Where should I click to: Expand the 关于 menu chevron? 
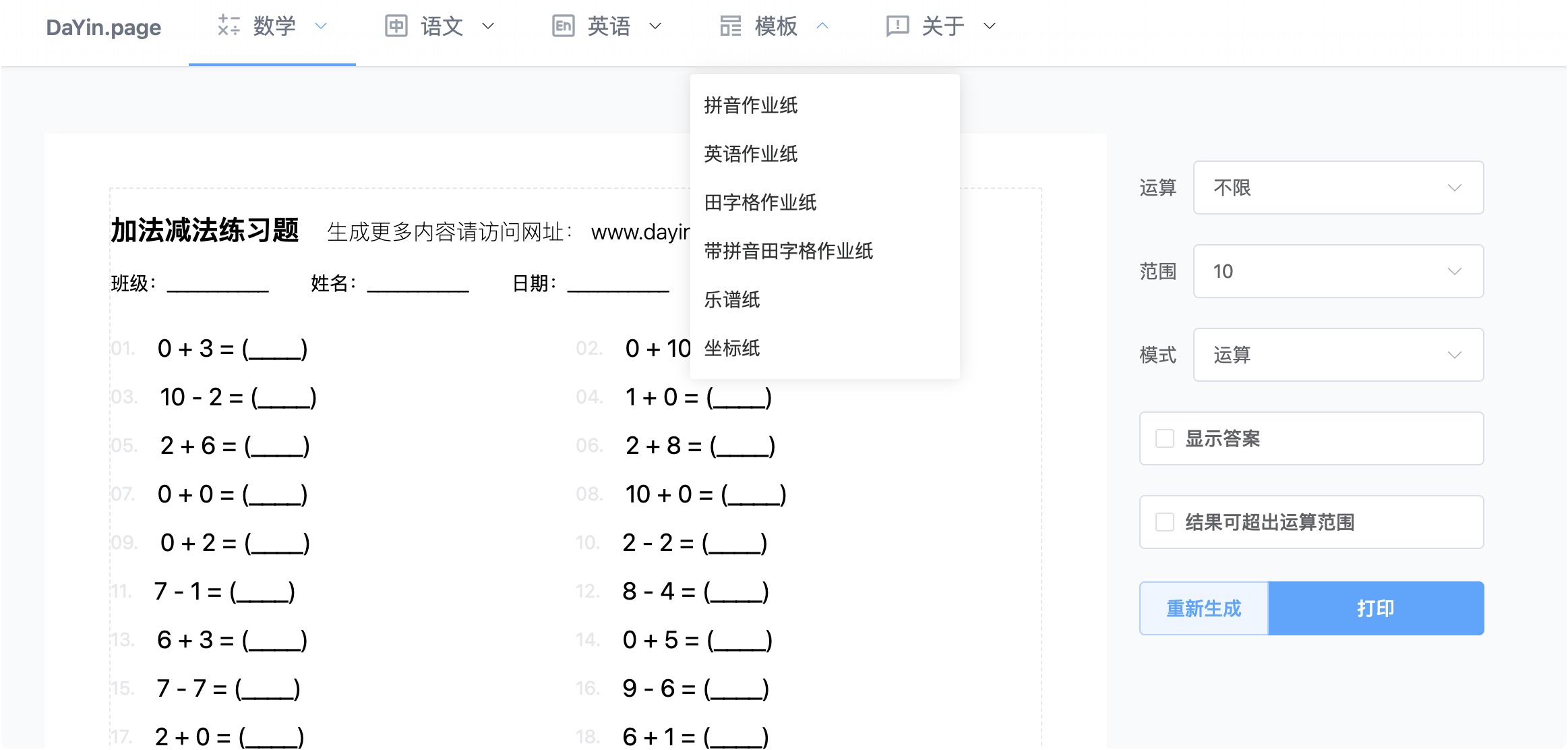[990, 26]
